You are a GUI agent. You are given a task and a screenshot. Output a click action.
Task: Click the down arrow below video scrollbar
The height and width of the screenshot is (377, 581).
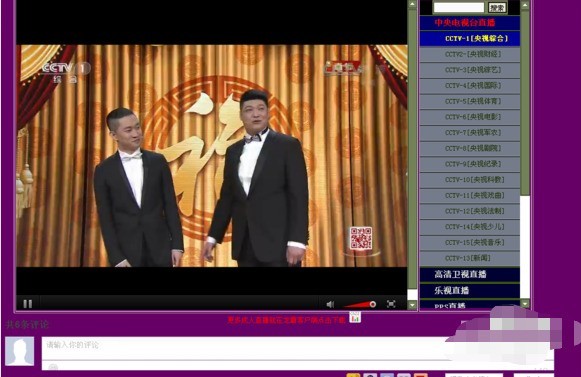tap(412, 305)
